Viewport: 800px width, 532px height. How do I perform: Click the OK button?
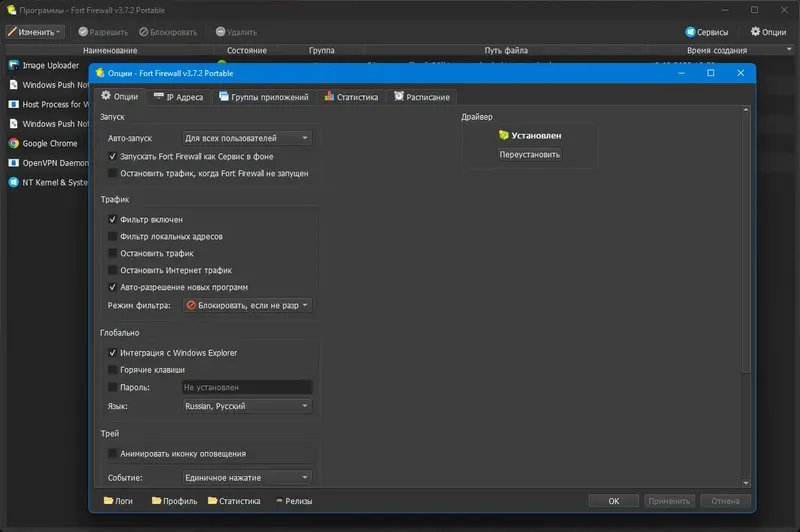click(613, 501)
